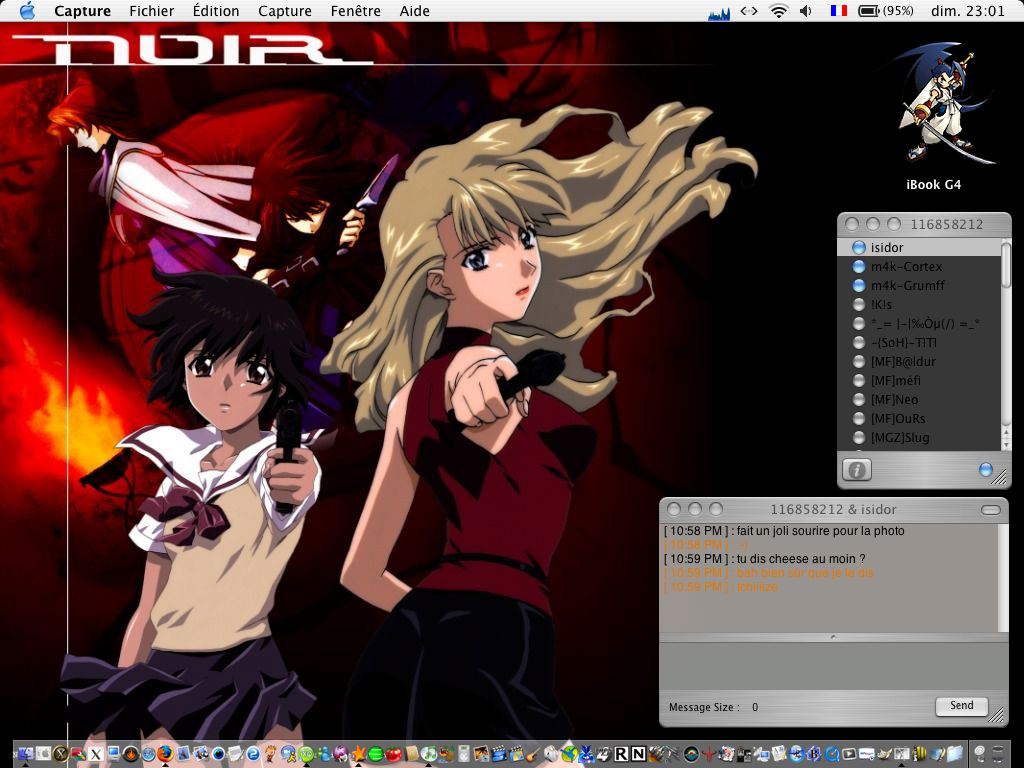The width and height of the screenshot is (1024, 768).
Task: Click the blue status orb in buddy list
Action: pos(985,469)
